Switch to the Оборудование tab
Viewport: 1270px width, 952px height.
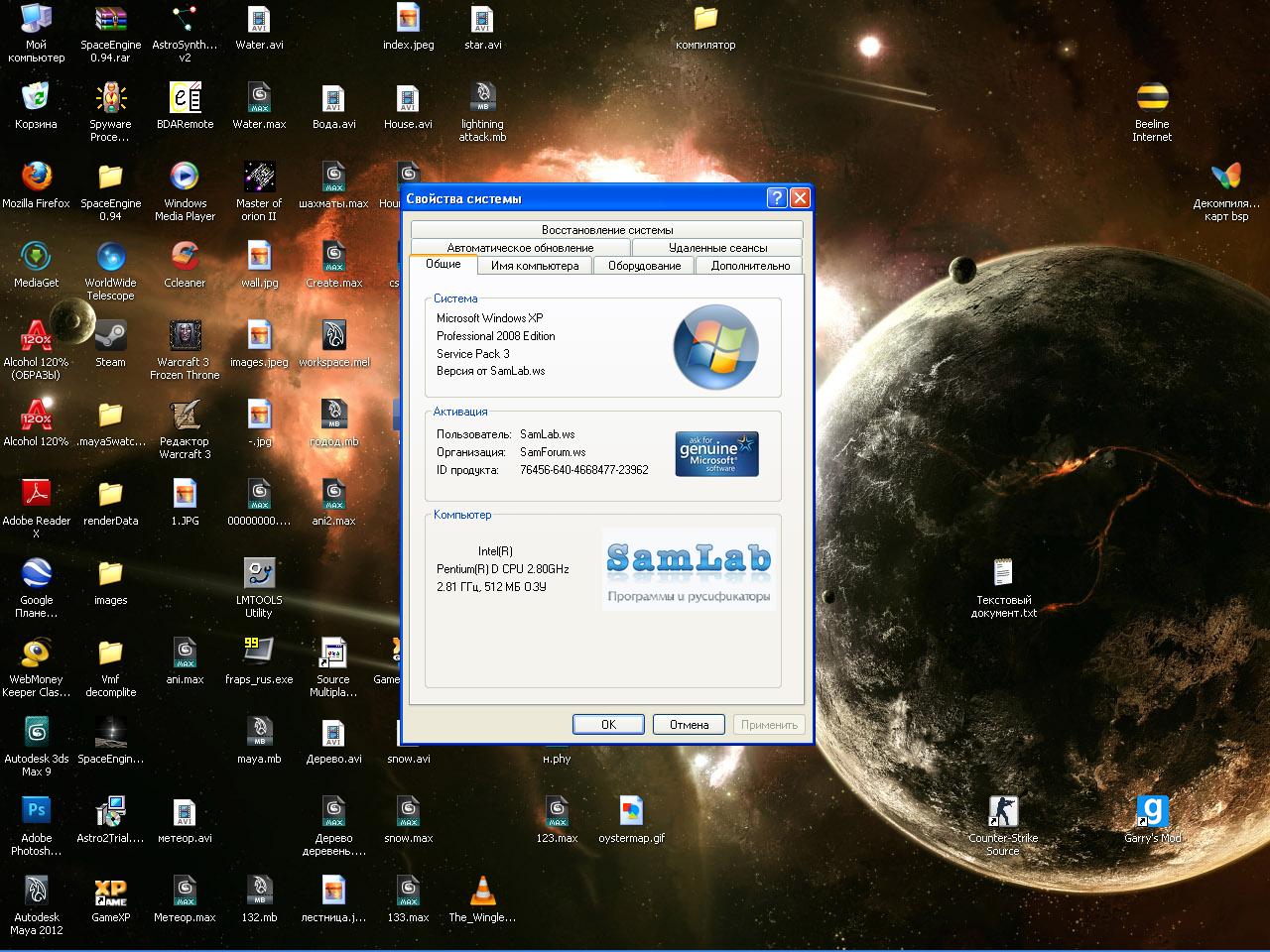tap(644, 266)
